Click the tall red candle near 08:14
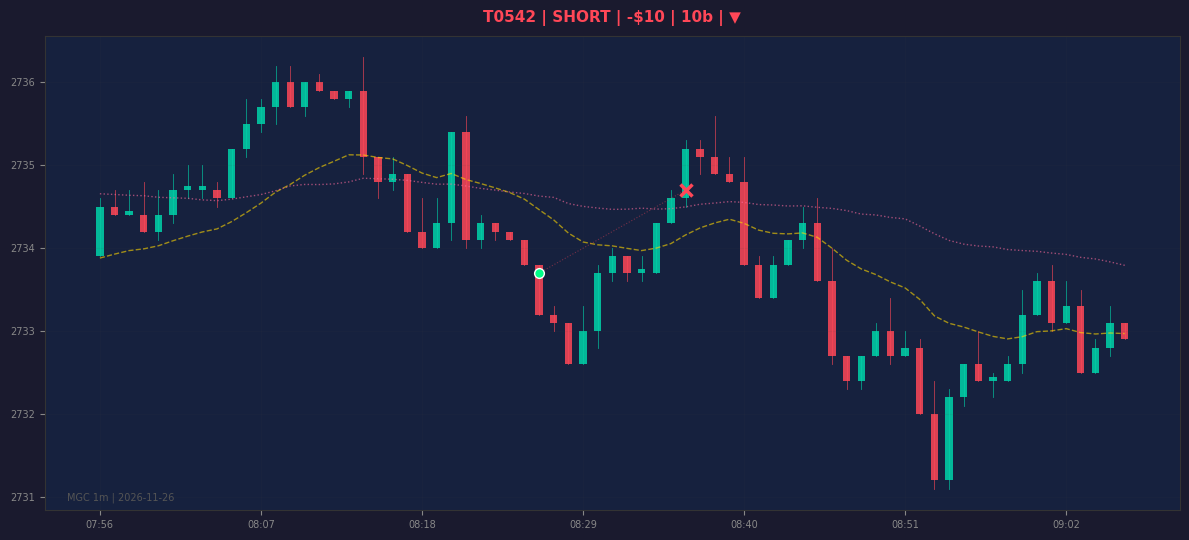 [x=363, y=124]
